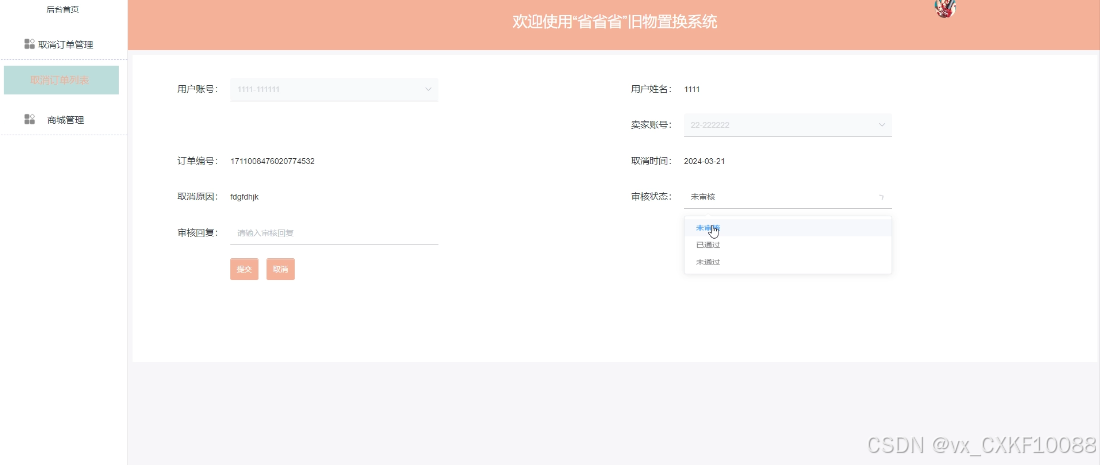
Task: Open the user avatar in header
Action: 945,8
